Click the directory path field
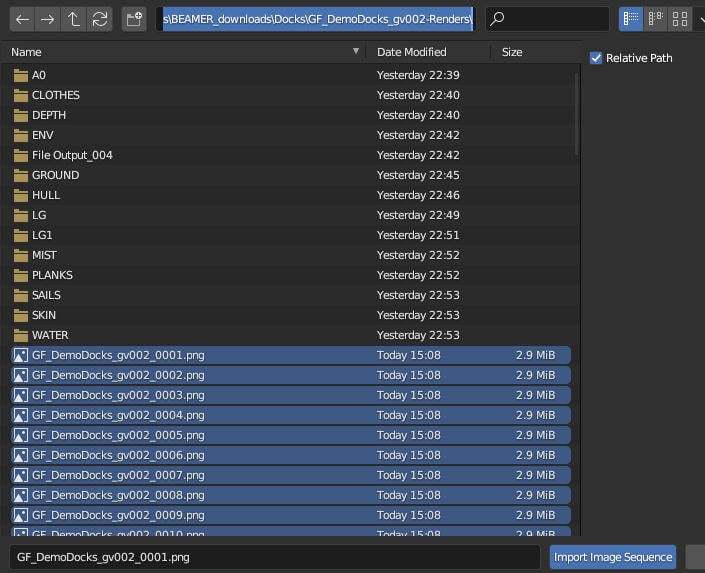Screen dimensions: 705x573 [x=317, y=19]
